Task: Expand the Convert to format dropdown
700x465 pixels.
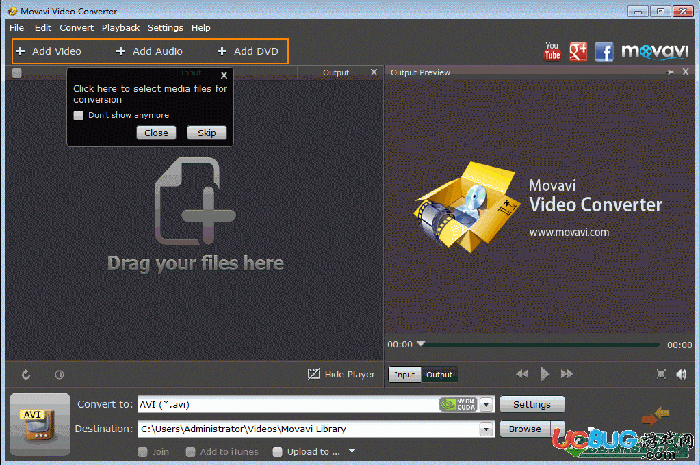Action: pyautogui.click(x=487, y=404)
